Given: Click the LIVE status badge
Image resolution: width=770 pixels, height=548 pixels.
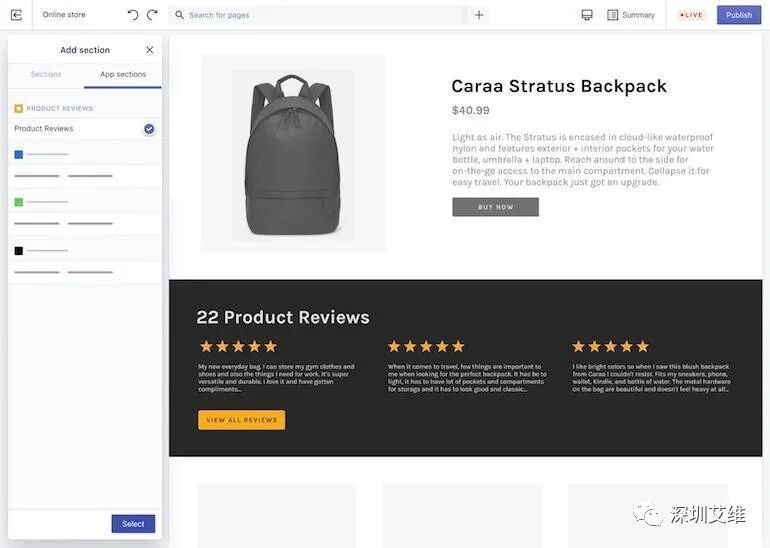Looking at the screenshot, I should [x=691, y=15].
